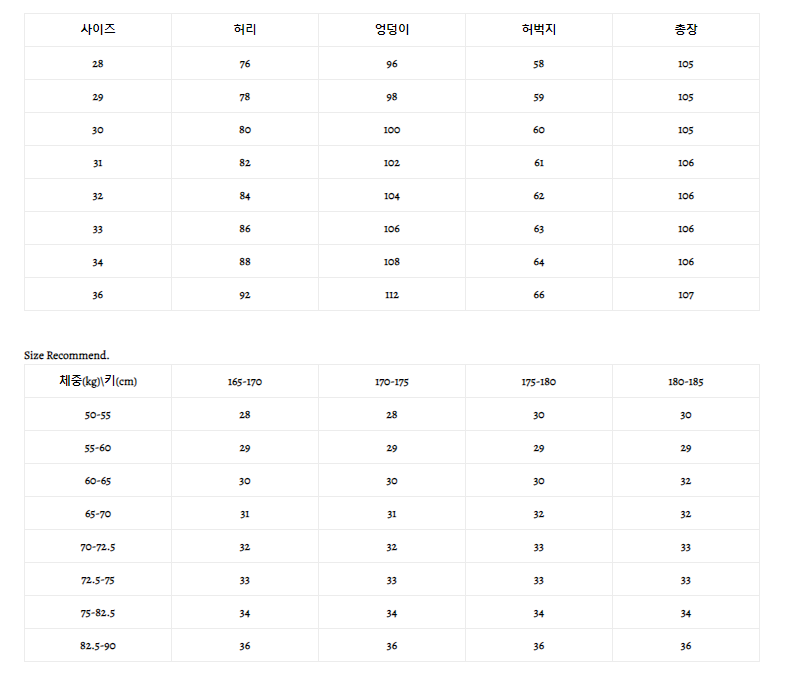Select the 총장 column header
Screen dimensions: 796x685
(x=686, y=30)
